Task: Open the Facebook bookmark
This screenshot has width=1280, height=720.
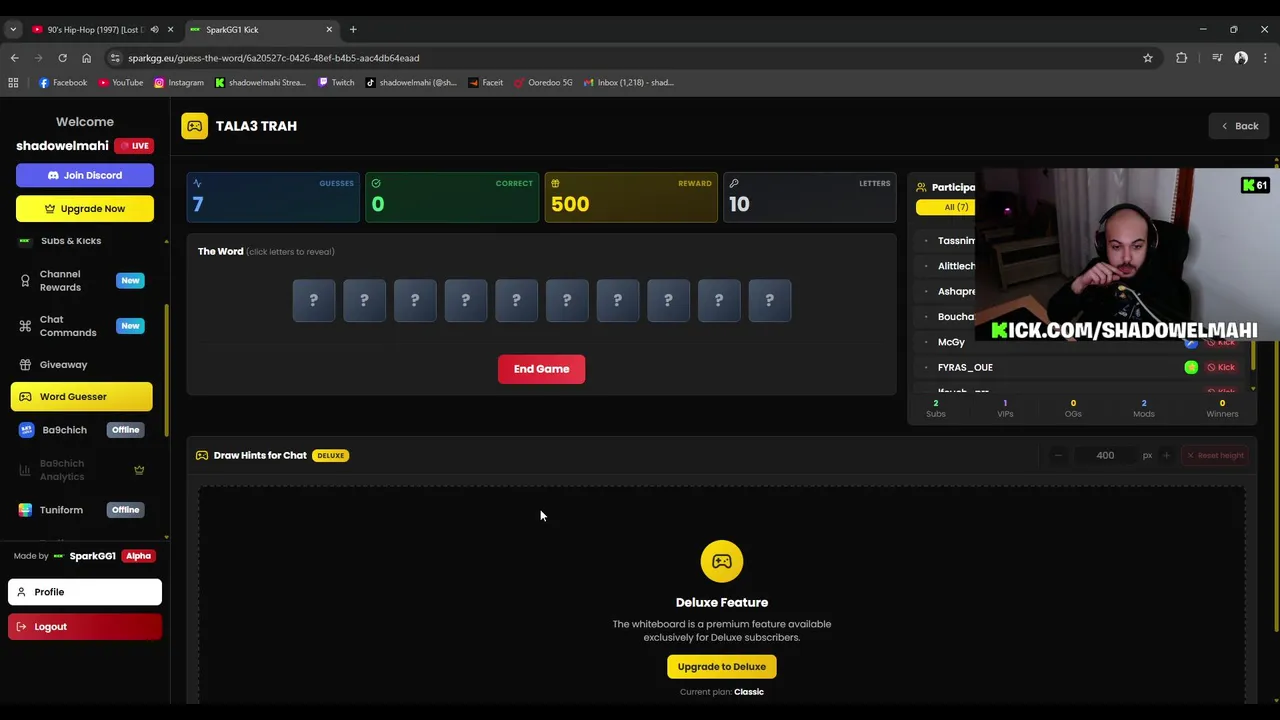Action: pos(63,83)
